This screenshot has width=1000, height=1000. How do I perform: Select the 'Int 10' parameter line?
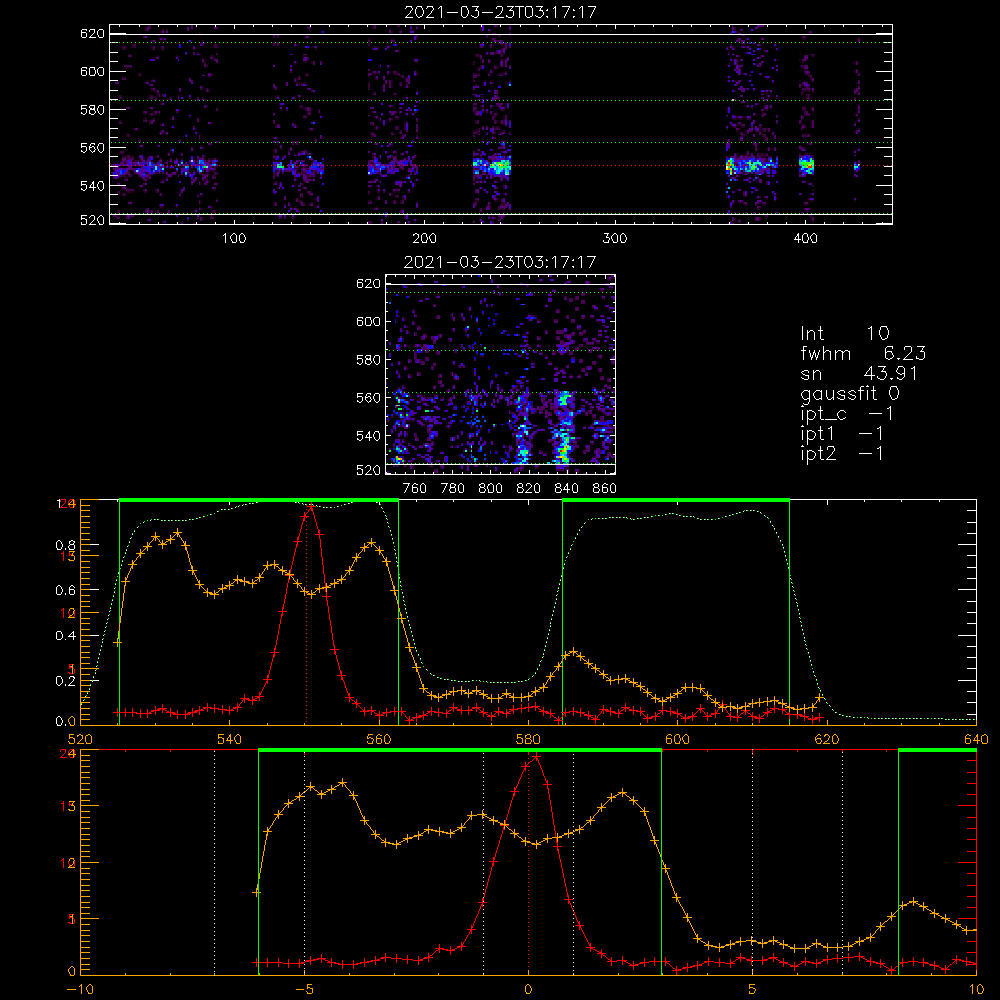(x=845, y=333)
